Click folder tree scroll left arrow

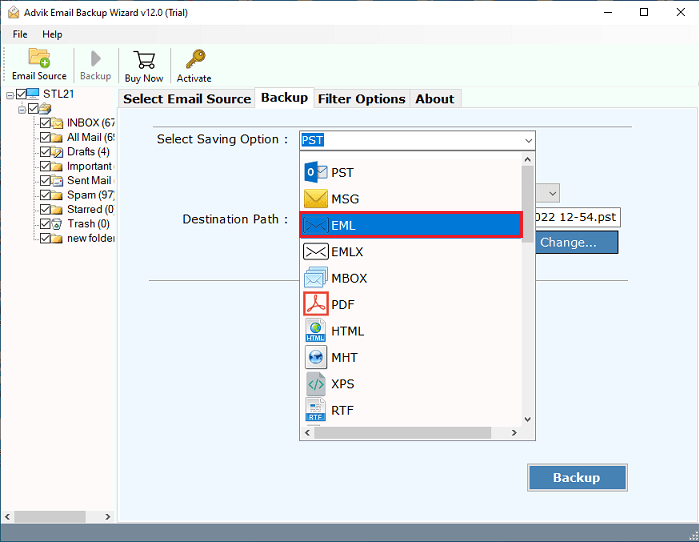(x=8, y=517)
